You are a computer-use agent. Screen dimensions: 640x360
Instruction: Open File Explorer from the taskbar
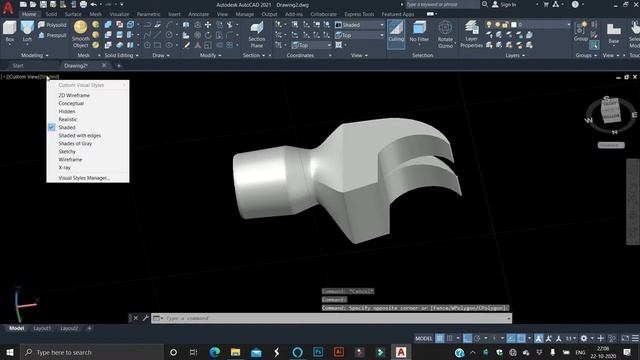pyautogui.click(x=236, y=352)
